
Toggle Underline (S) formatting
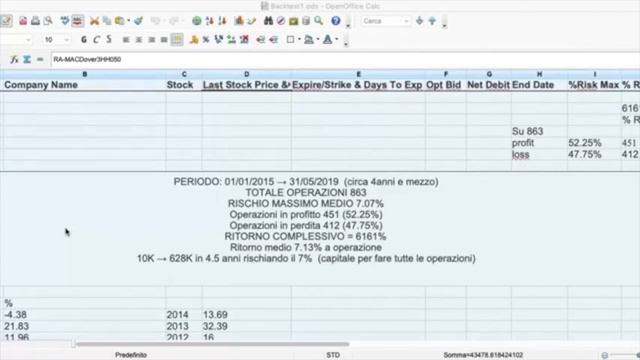pyautogui.click(x=109, y=40)
